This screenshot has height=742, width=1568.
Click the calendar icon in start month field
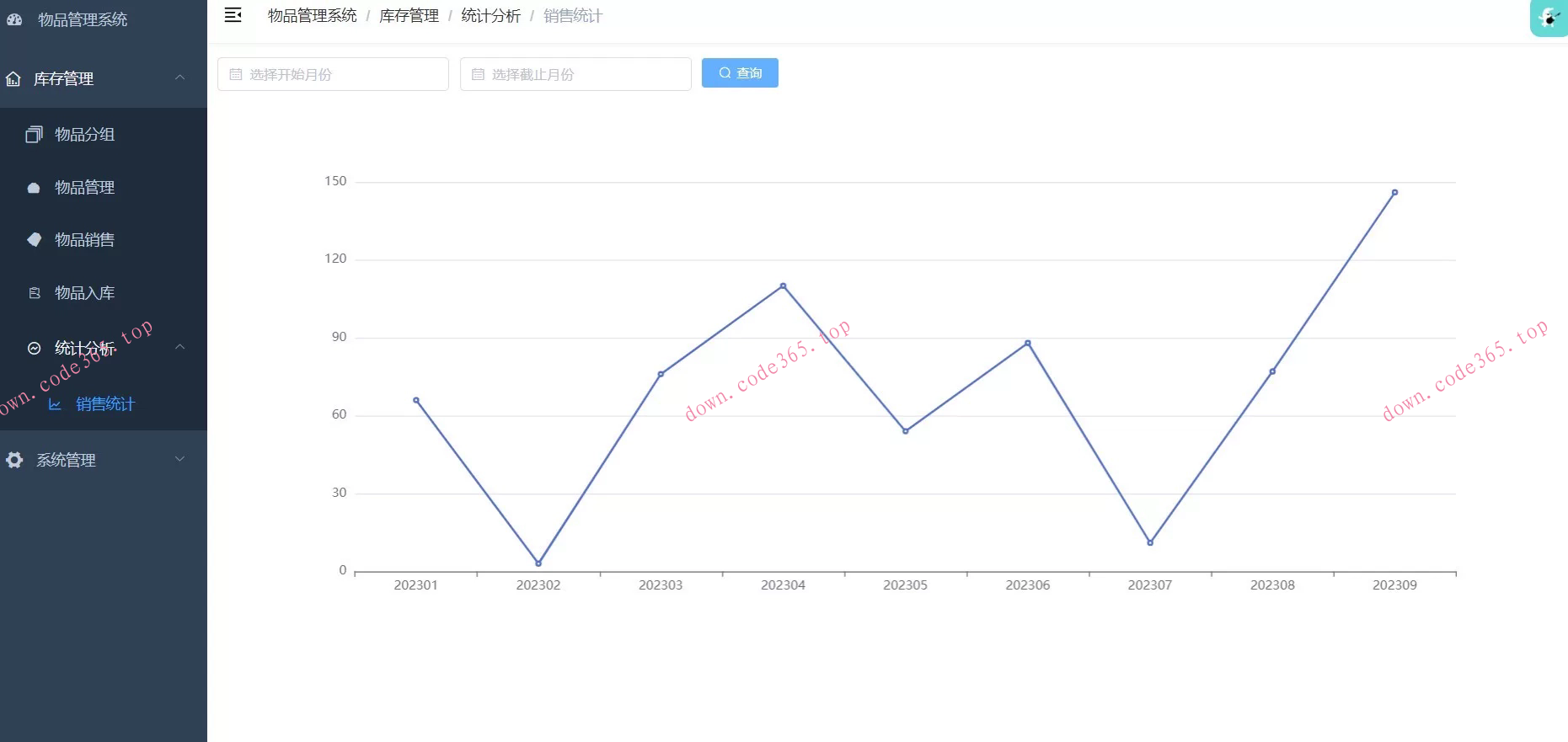tap(236, 74)
